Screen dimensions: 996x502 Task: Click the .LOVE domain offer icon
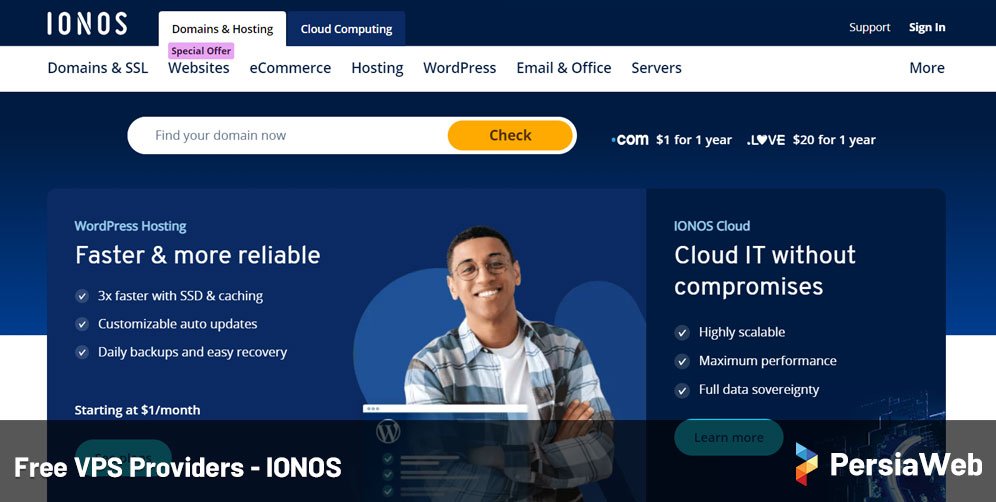[x=766, y=140]
